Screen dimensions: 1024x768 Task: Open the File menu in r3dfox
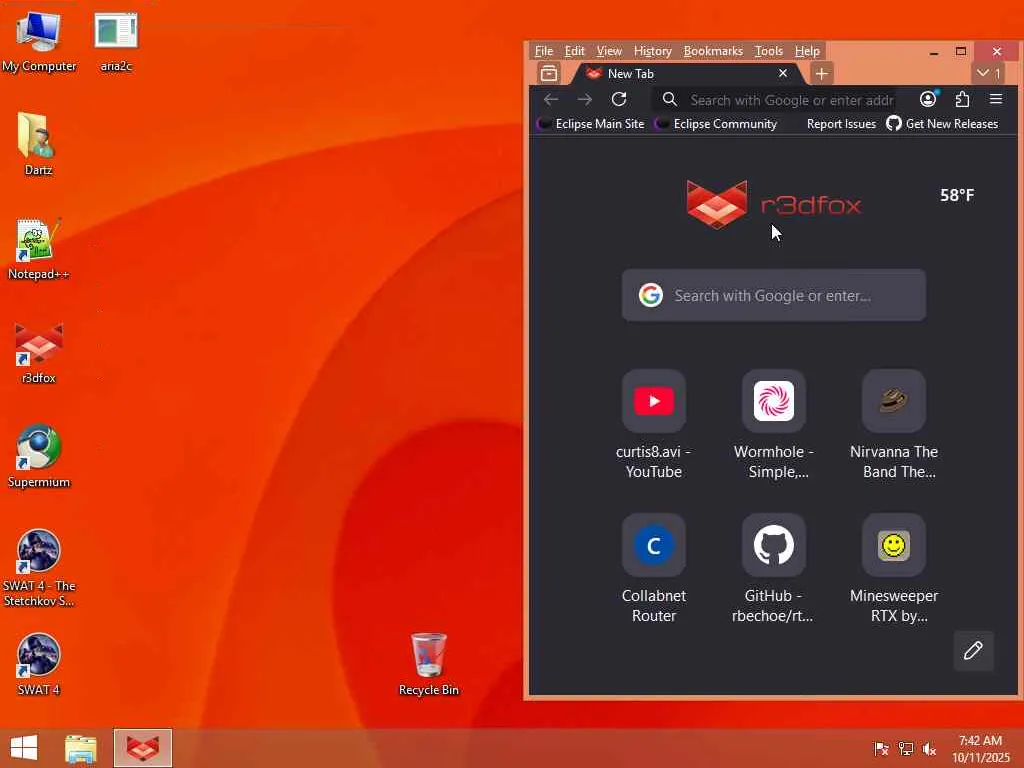[543, 51]
